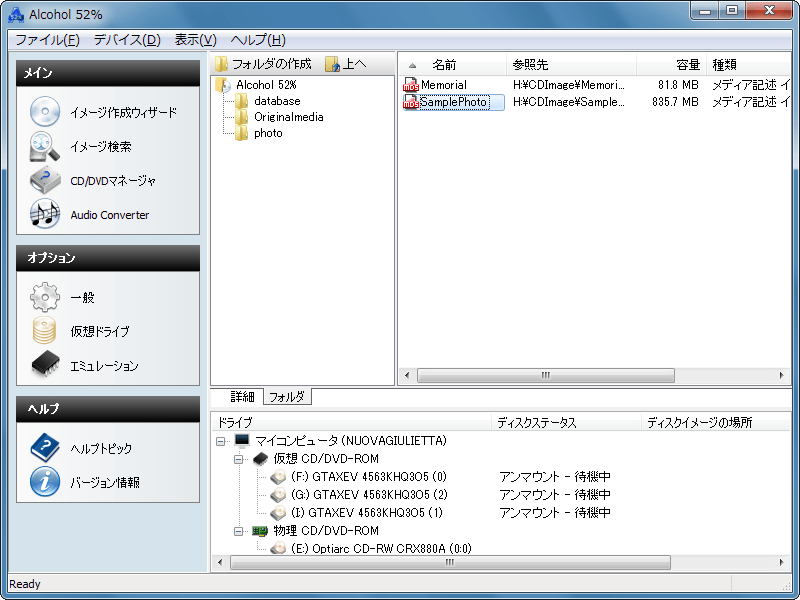800x600 pixels.
Task: Click the drive panel horizontal scrollbar thumb
Action: [449, 562]
